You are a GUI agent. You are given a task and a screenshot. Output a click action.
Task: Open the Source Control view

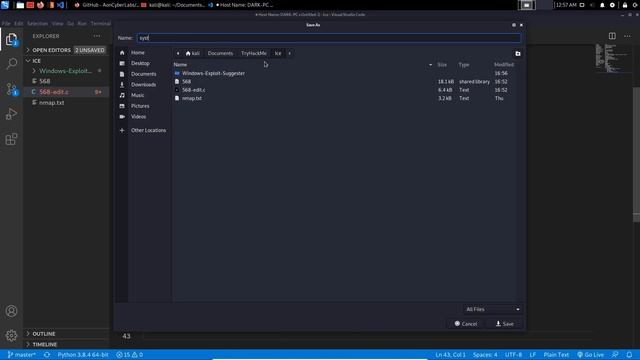click(11, 89)
